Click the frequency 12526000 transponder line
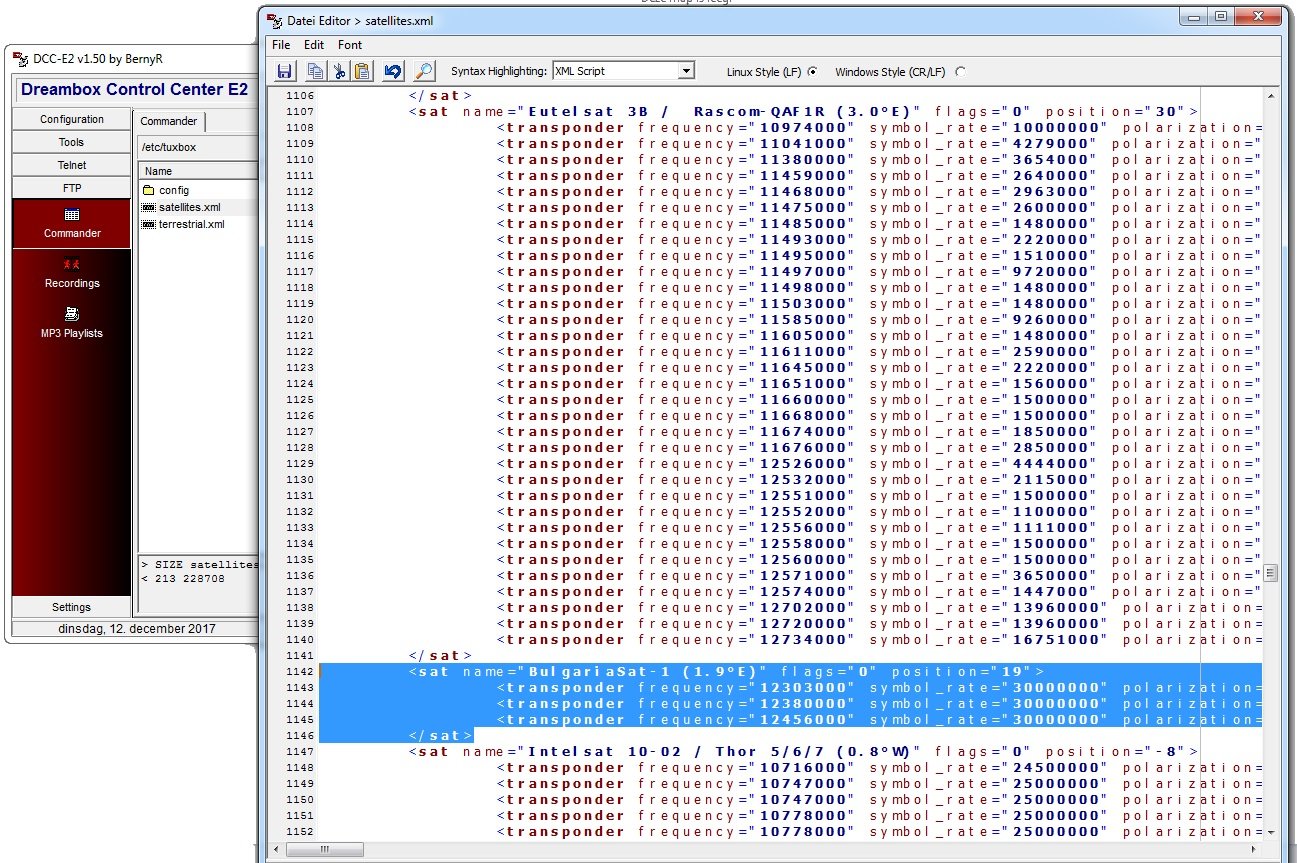 coord(878,463)
